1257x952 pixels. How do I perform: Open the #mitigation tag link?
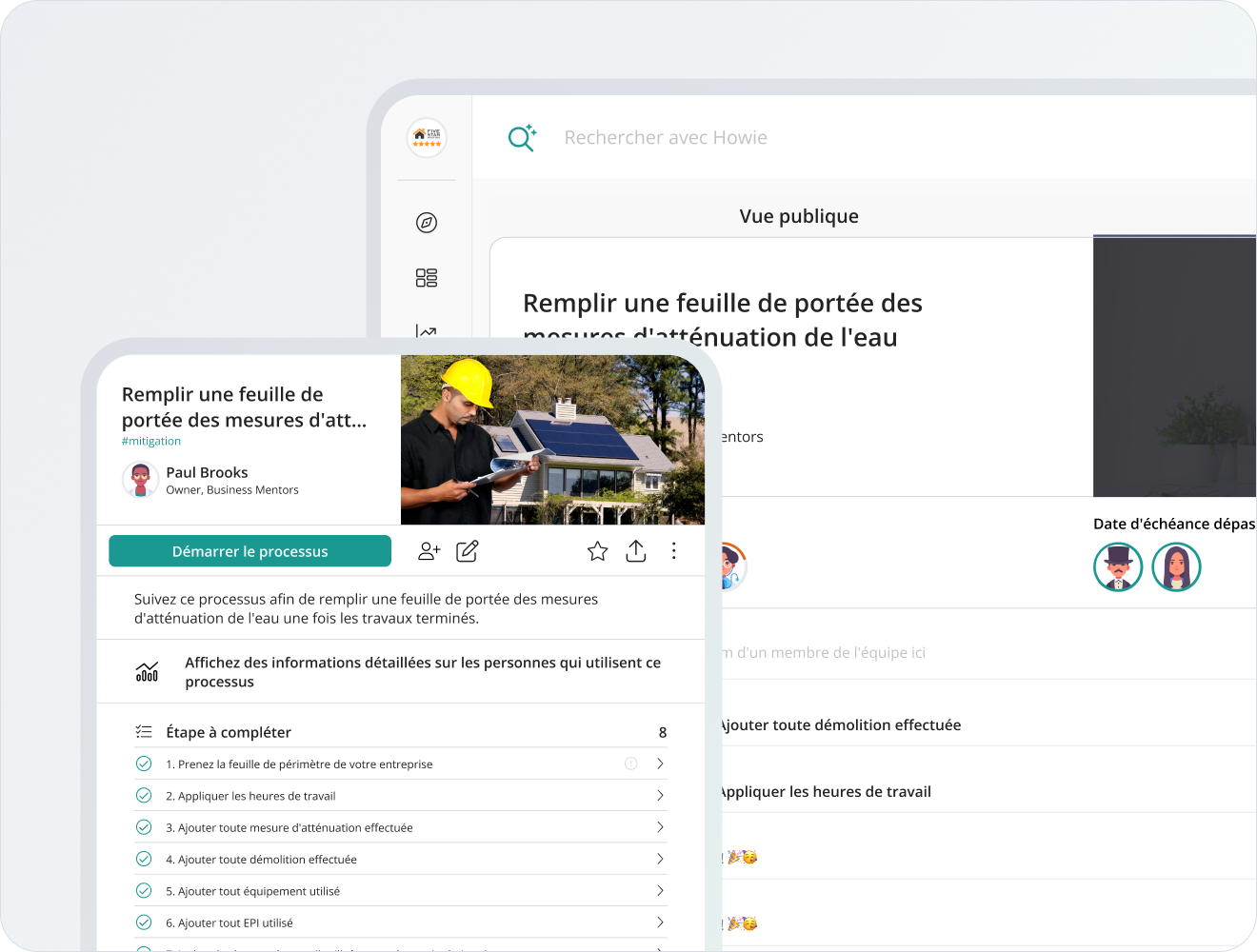point(151,441)
